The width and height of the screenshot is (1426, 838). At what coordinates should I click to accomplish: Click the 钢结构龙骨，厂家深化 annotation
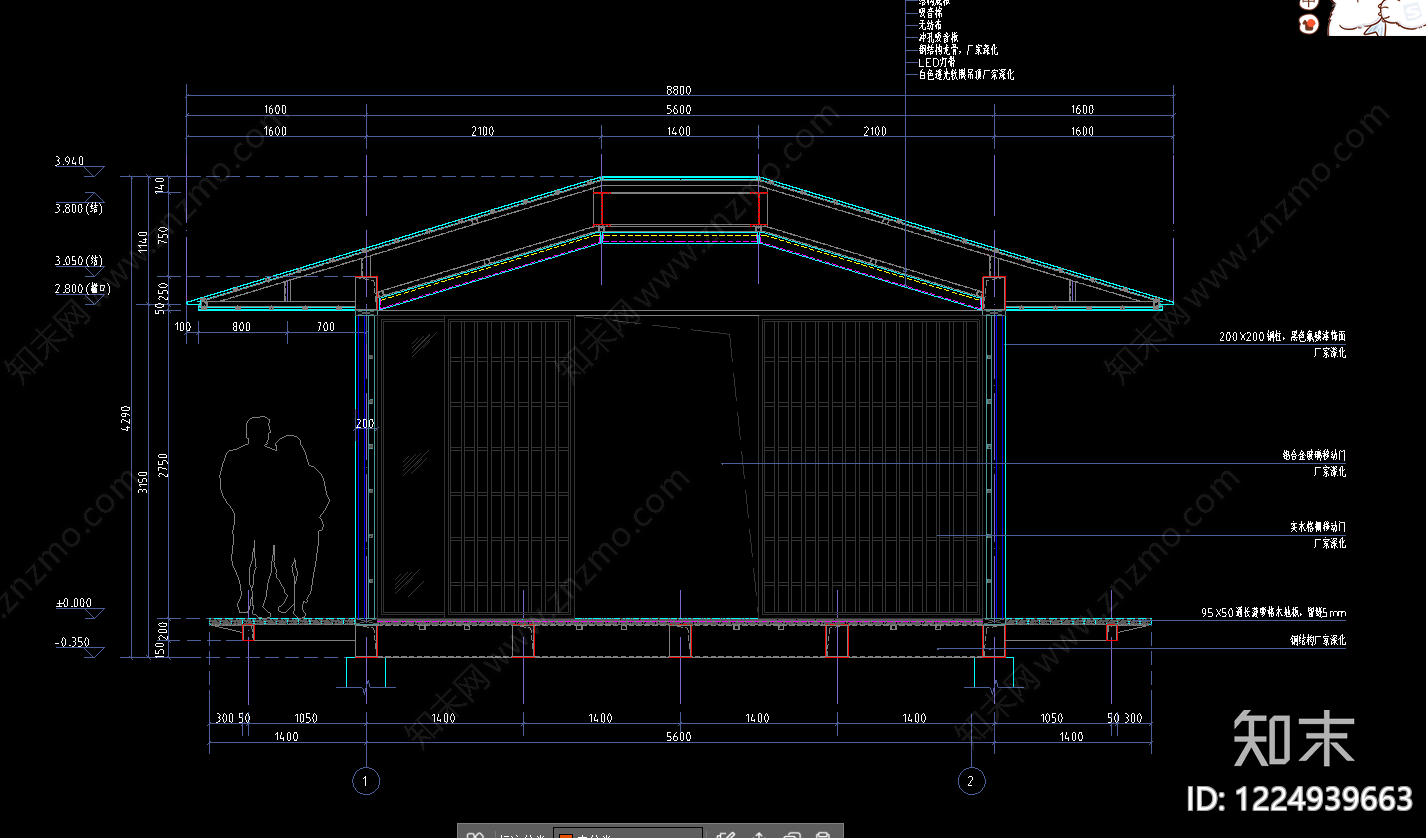pos(958,50)
